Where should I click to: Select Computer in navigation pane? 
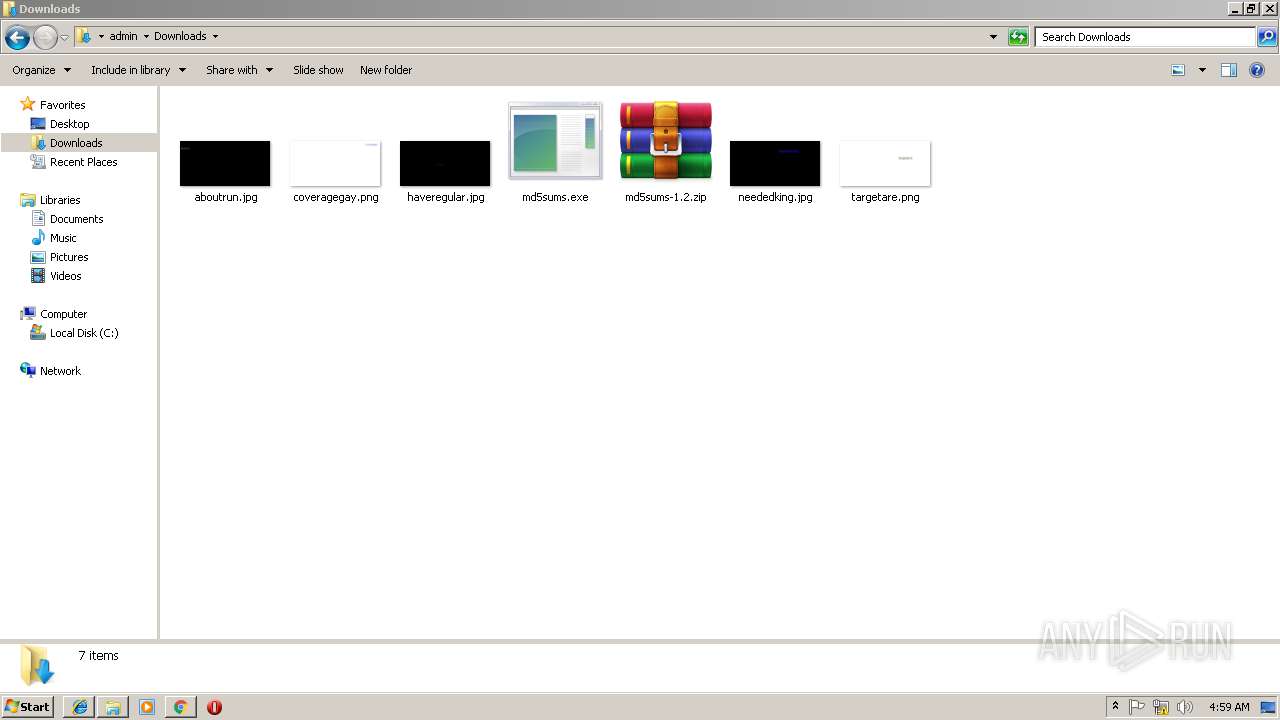63,314
